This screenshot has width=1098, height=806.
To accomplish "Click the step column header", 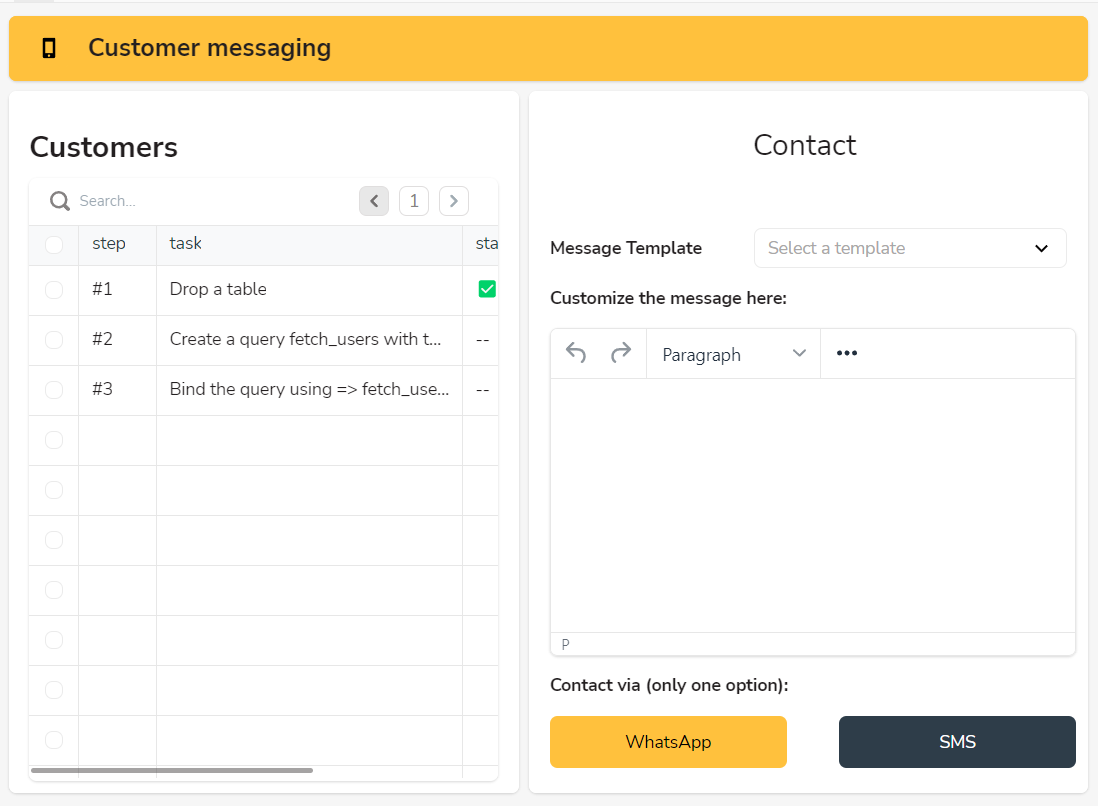I will pyautogui.click(x=109, y=243).
